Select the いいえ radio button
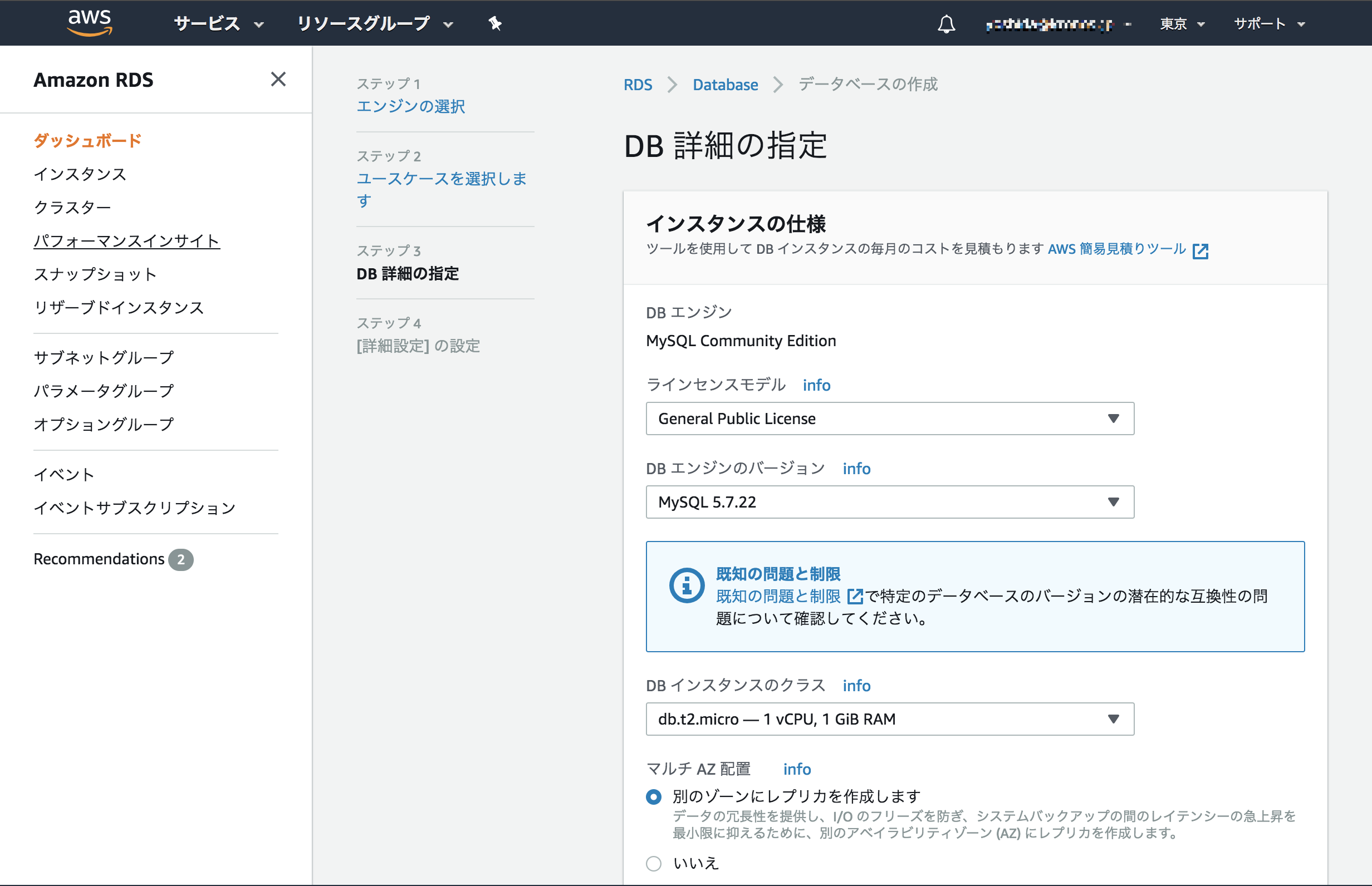The height and width of the screenshot is (886, 1372). (x=653, y=864)
